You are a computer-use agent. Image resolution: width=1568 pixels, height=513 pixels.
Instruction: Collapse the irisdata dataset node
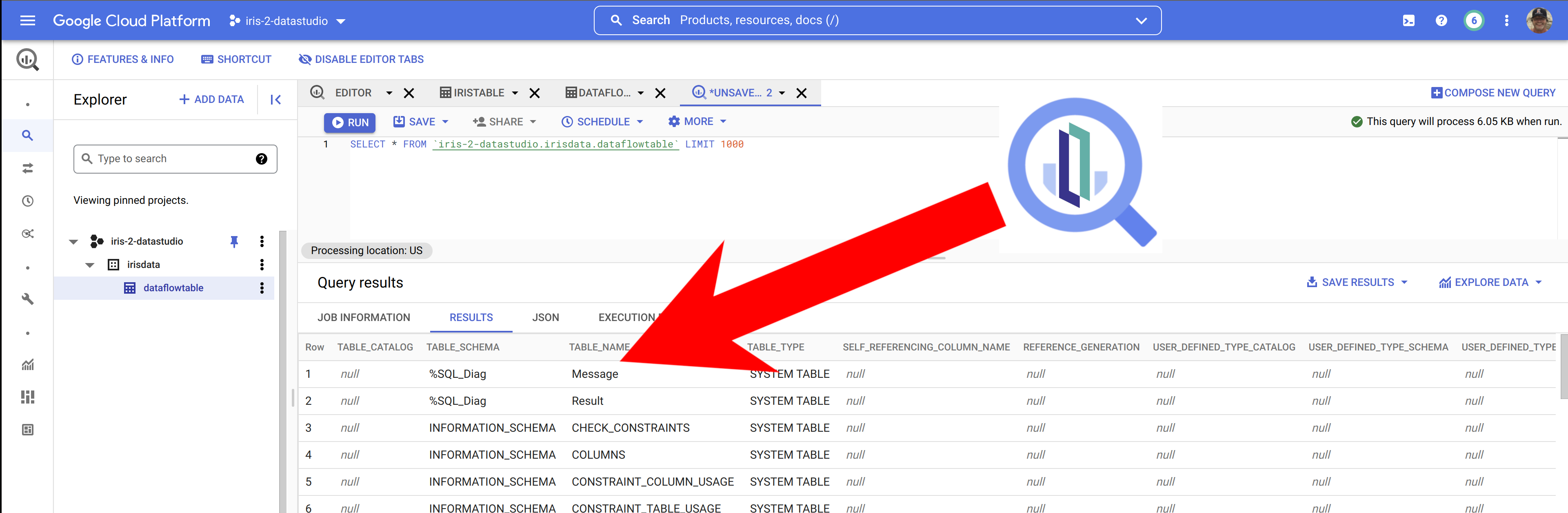point(90,265)
